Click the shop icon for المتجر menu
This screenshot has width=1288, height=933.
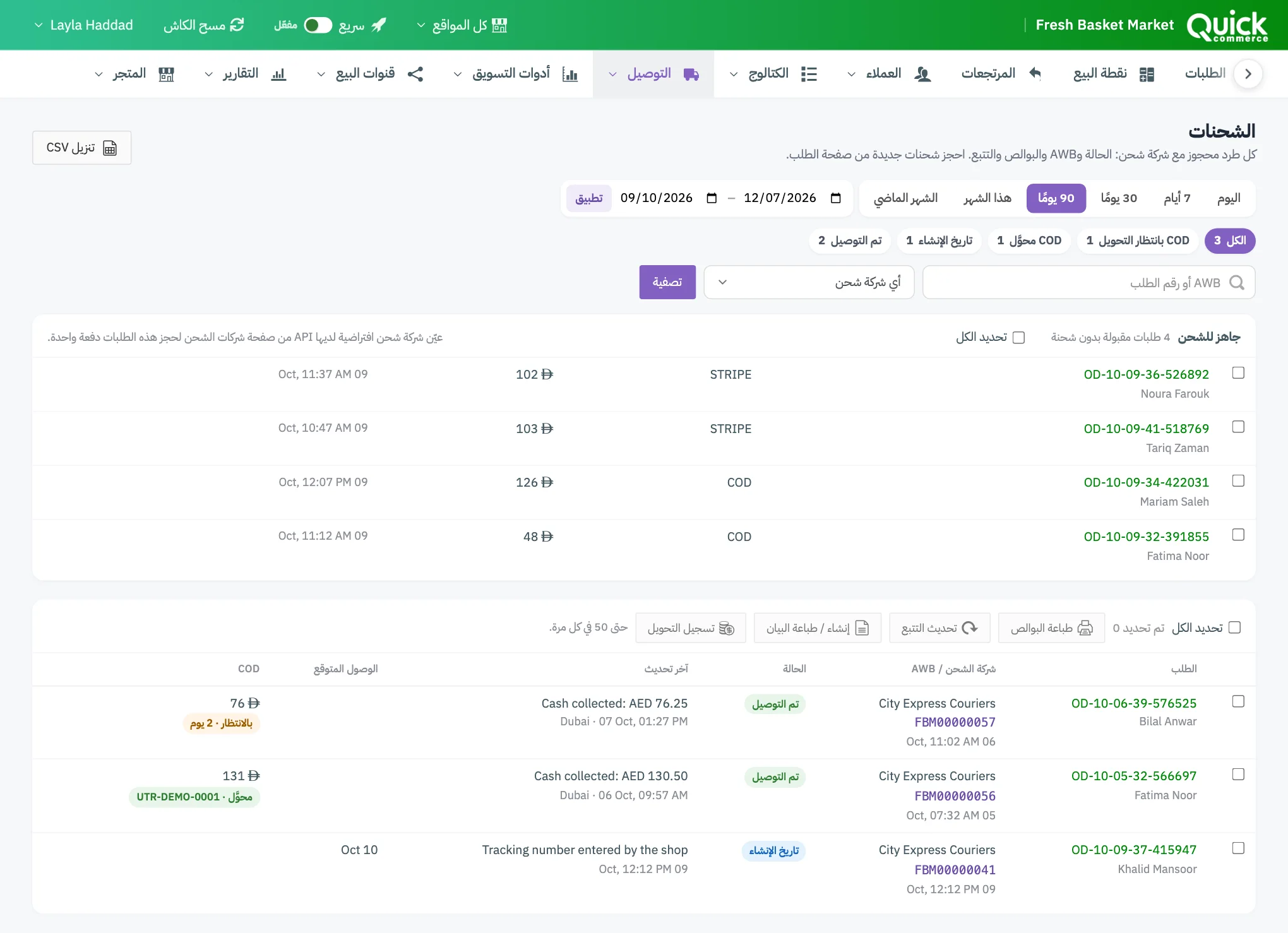[x=166, y=74]
